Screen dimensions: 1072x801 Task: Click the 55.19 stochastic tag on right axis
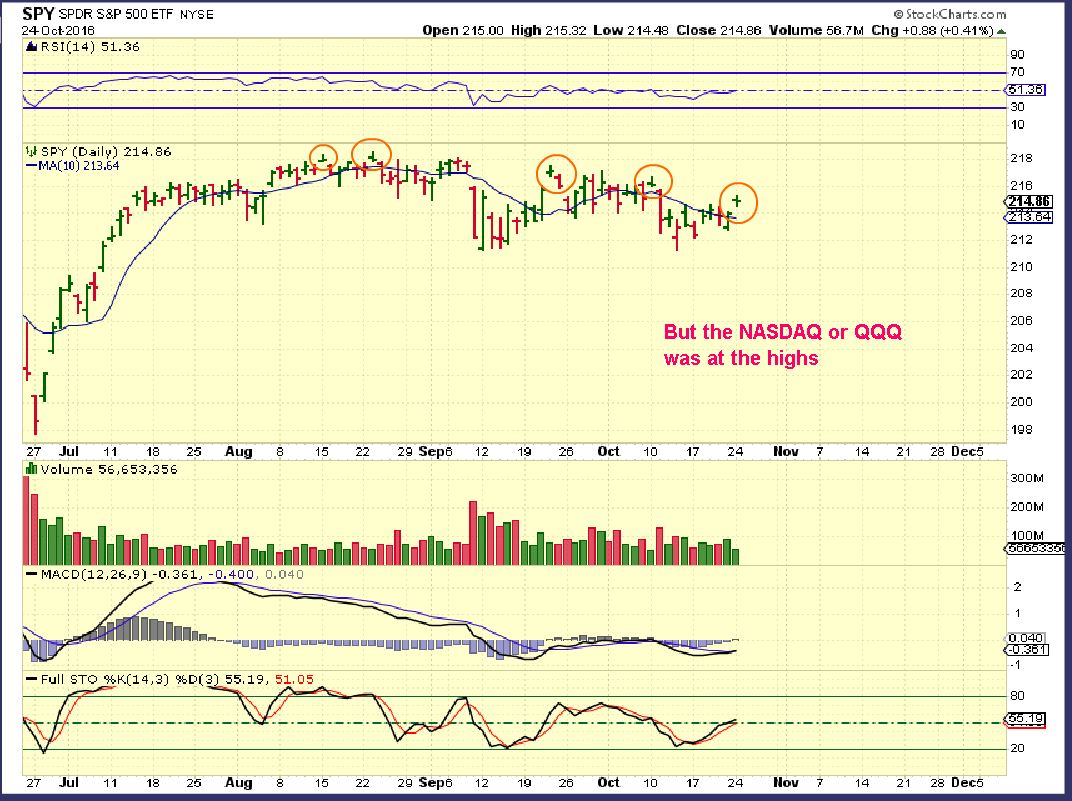[1026, 718]
